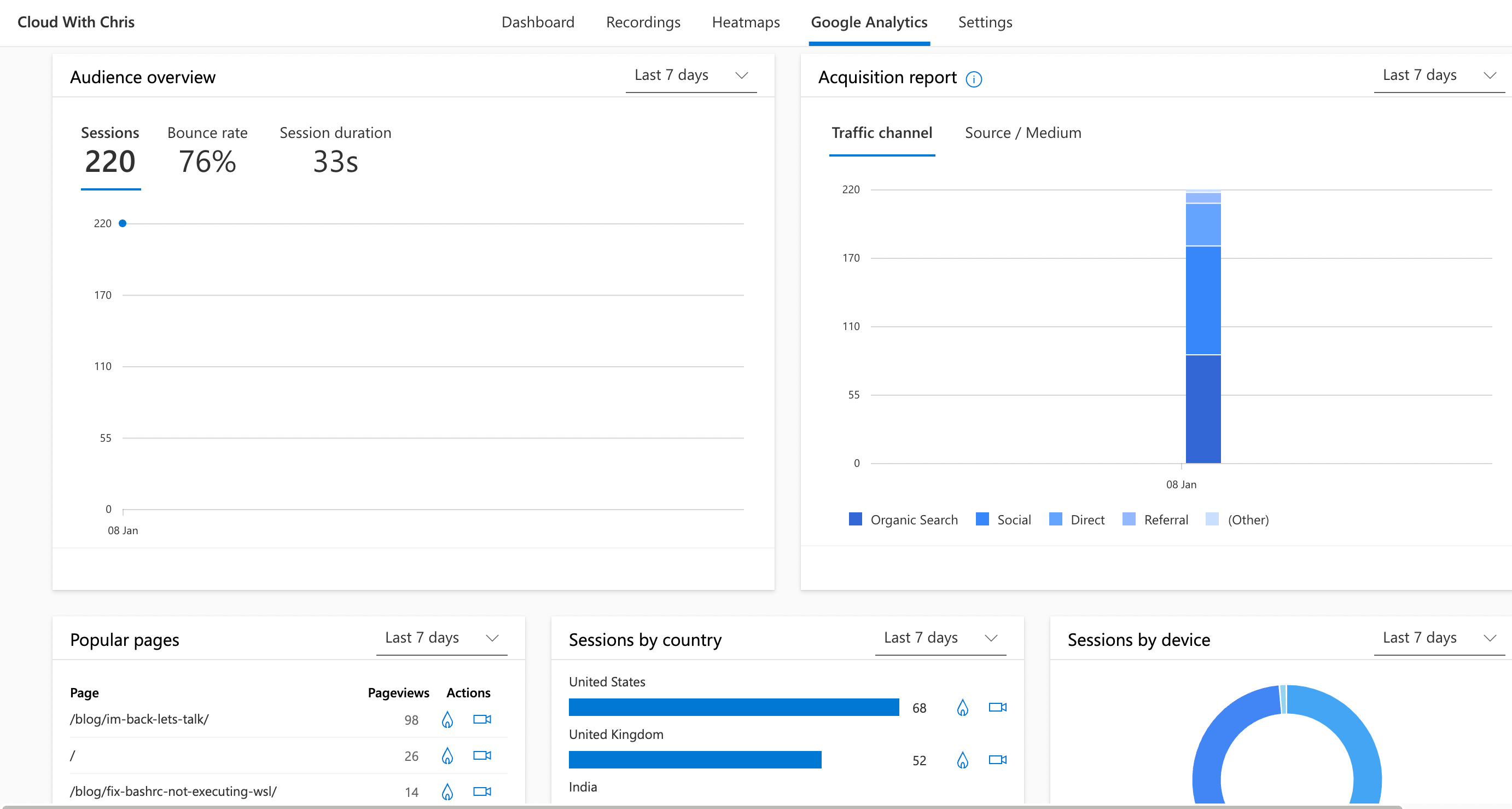Click the pageviews value 98
Viewport: 1512px width, 809px height.
[x=411, y=720]
